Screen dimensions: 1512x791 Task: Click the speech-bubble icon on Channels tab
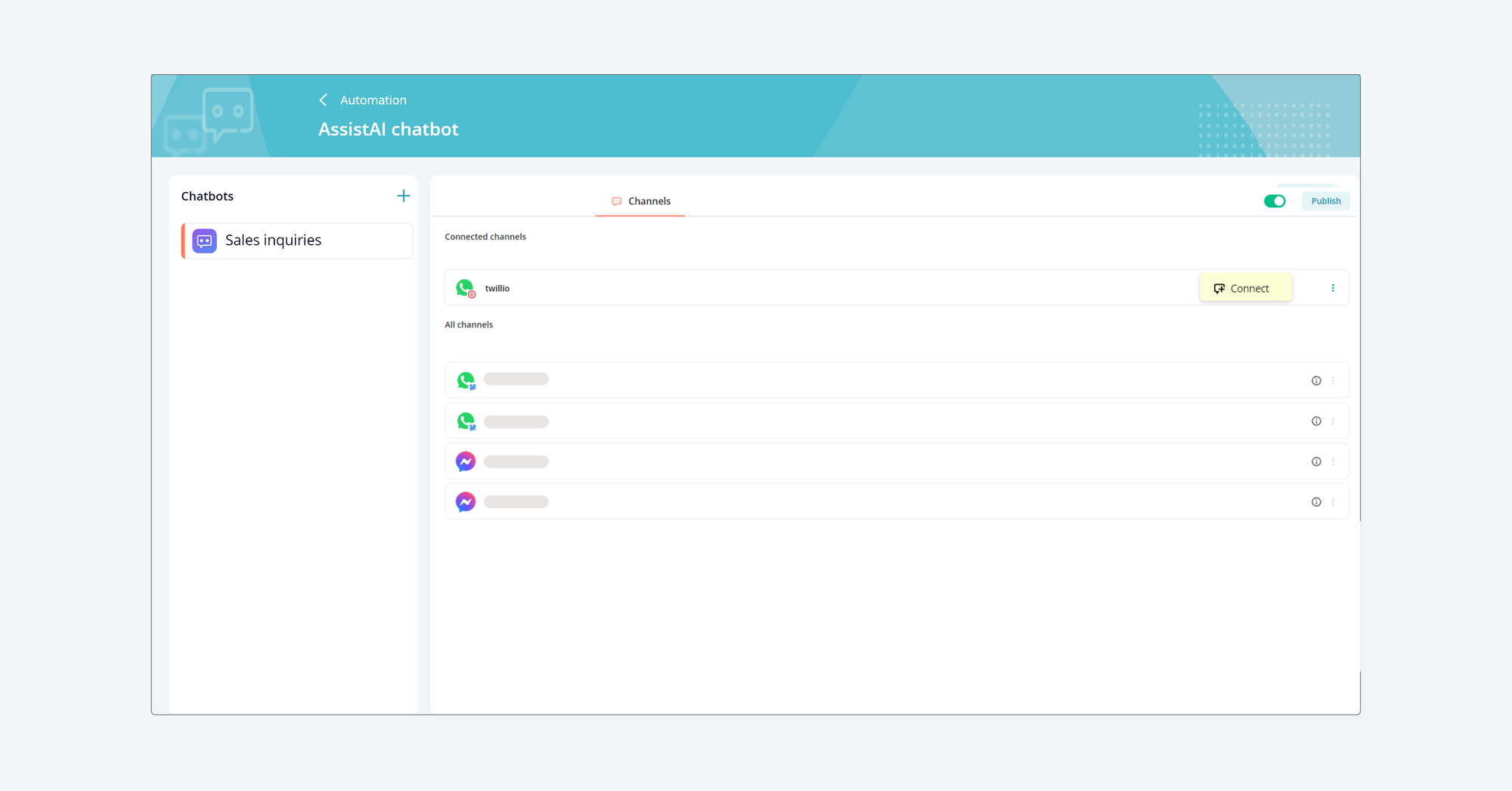617,201
